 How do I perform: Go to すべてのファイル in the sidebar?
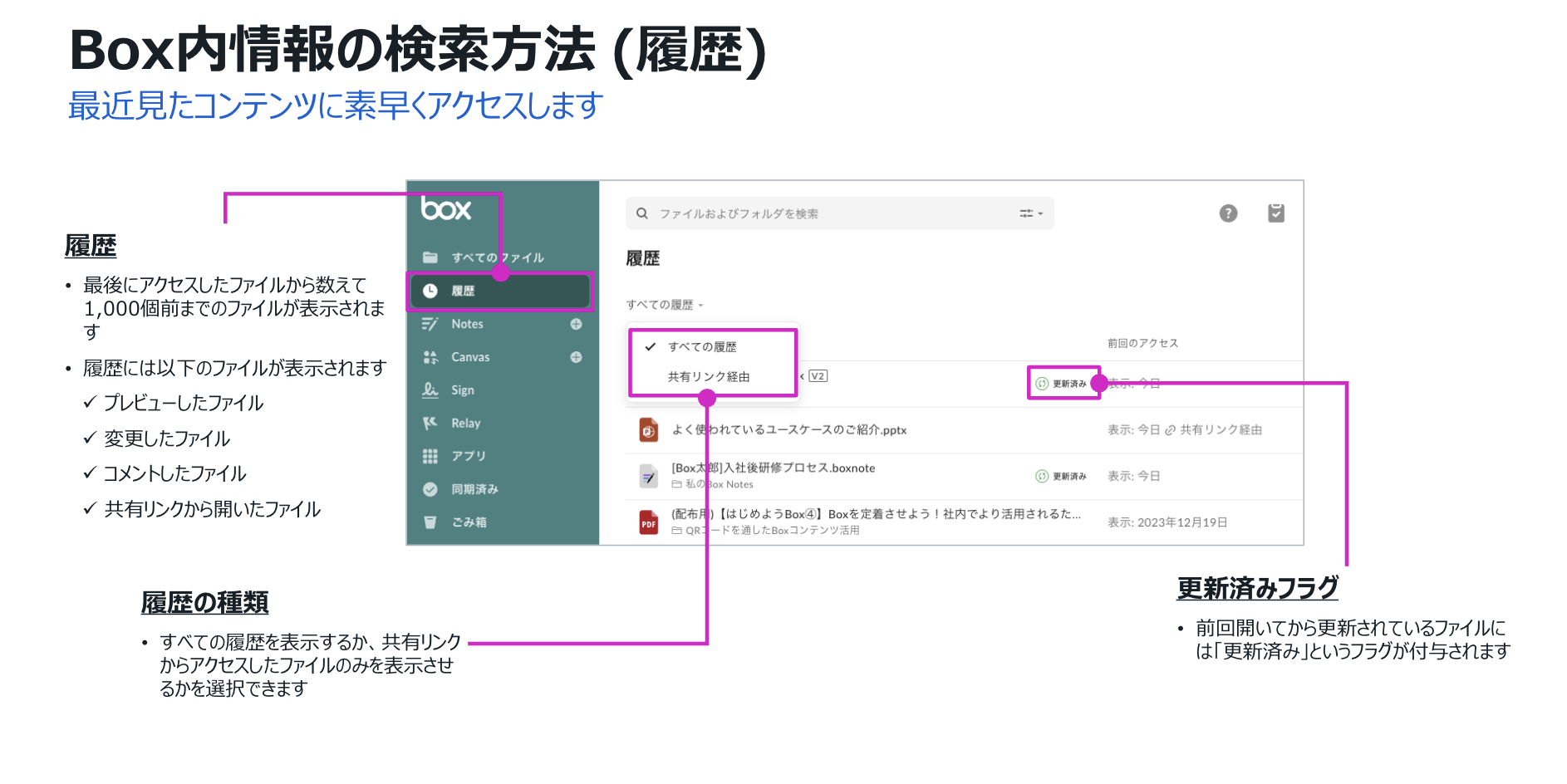[497, 257]
